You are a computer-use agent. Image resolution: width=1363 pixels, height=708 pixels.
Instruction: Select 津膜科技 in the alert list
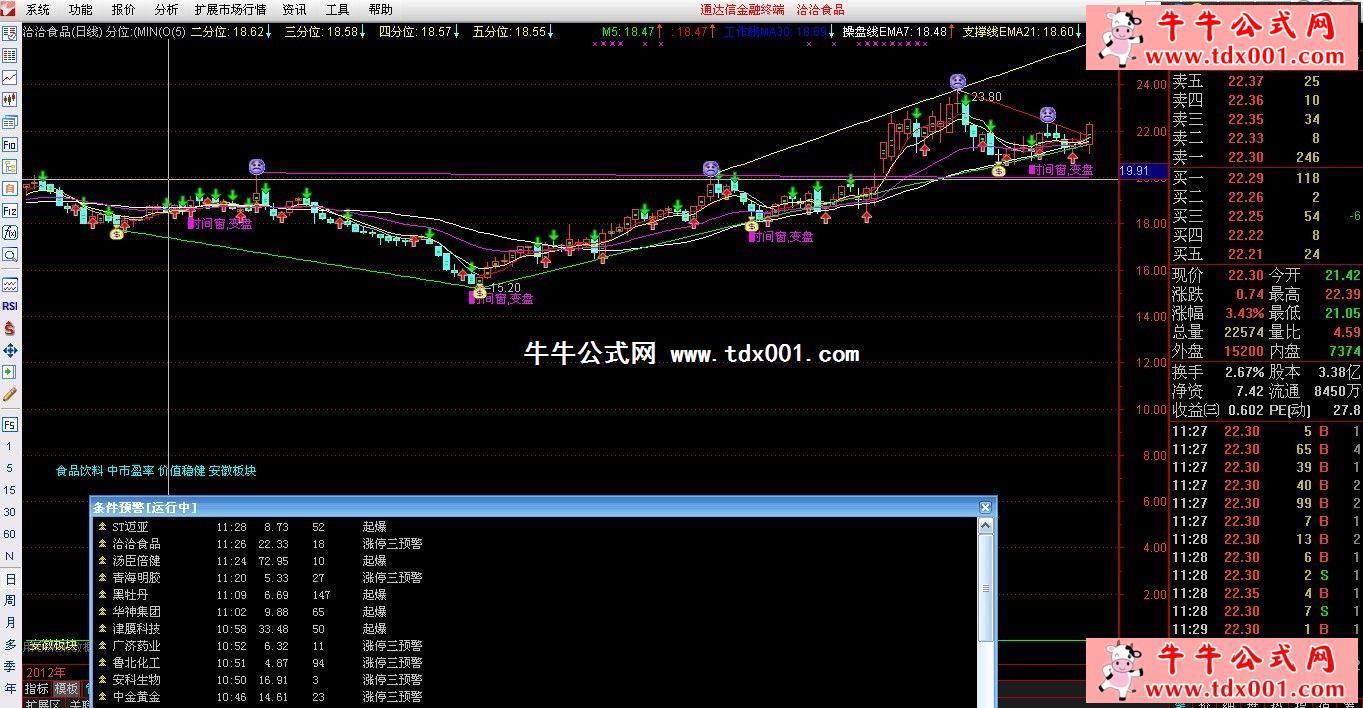[x=137, y=629]
